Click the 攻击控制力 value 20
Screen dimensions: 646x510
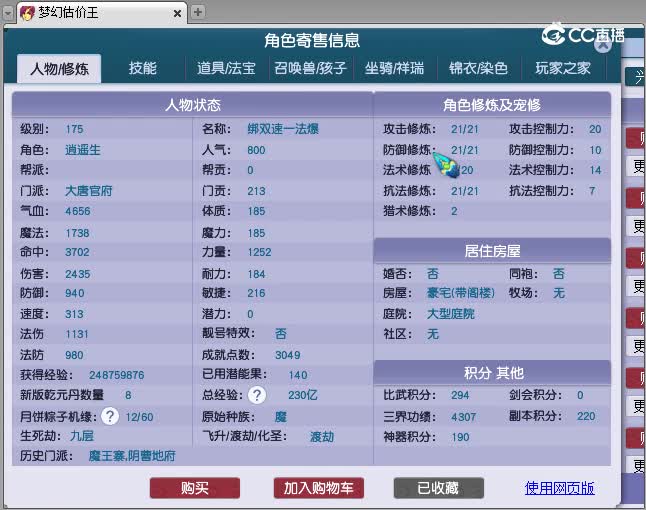point(595,129)
